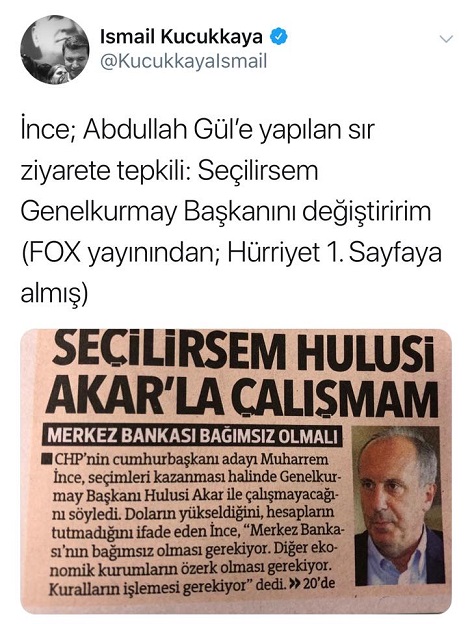This screenshot has height=624, width=472.
Task: Click the black square bullet in article
Action: coord(47,459)
